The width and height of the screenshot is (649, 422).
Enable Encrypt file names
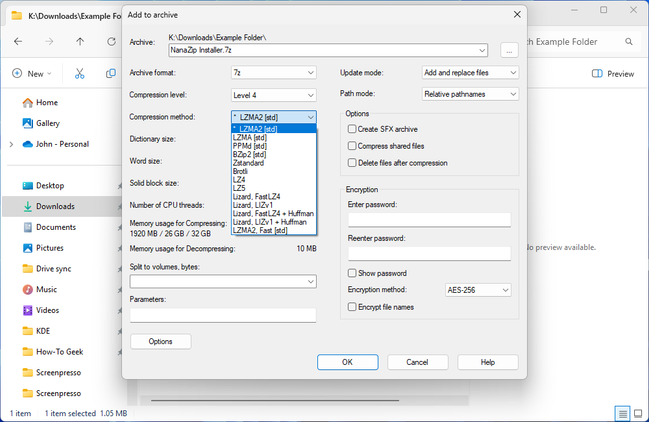tap(352, 307)
